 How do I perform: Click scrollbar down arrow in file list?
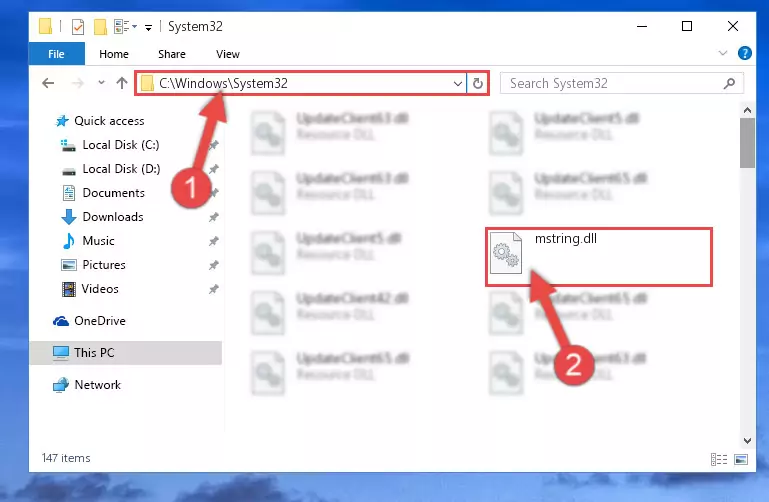point(747,440)
